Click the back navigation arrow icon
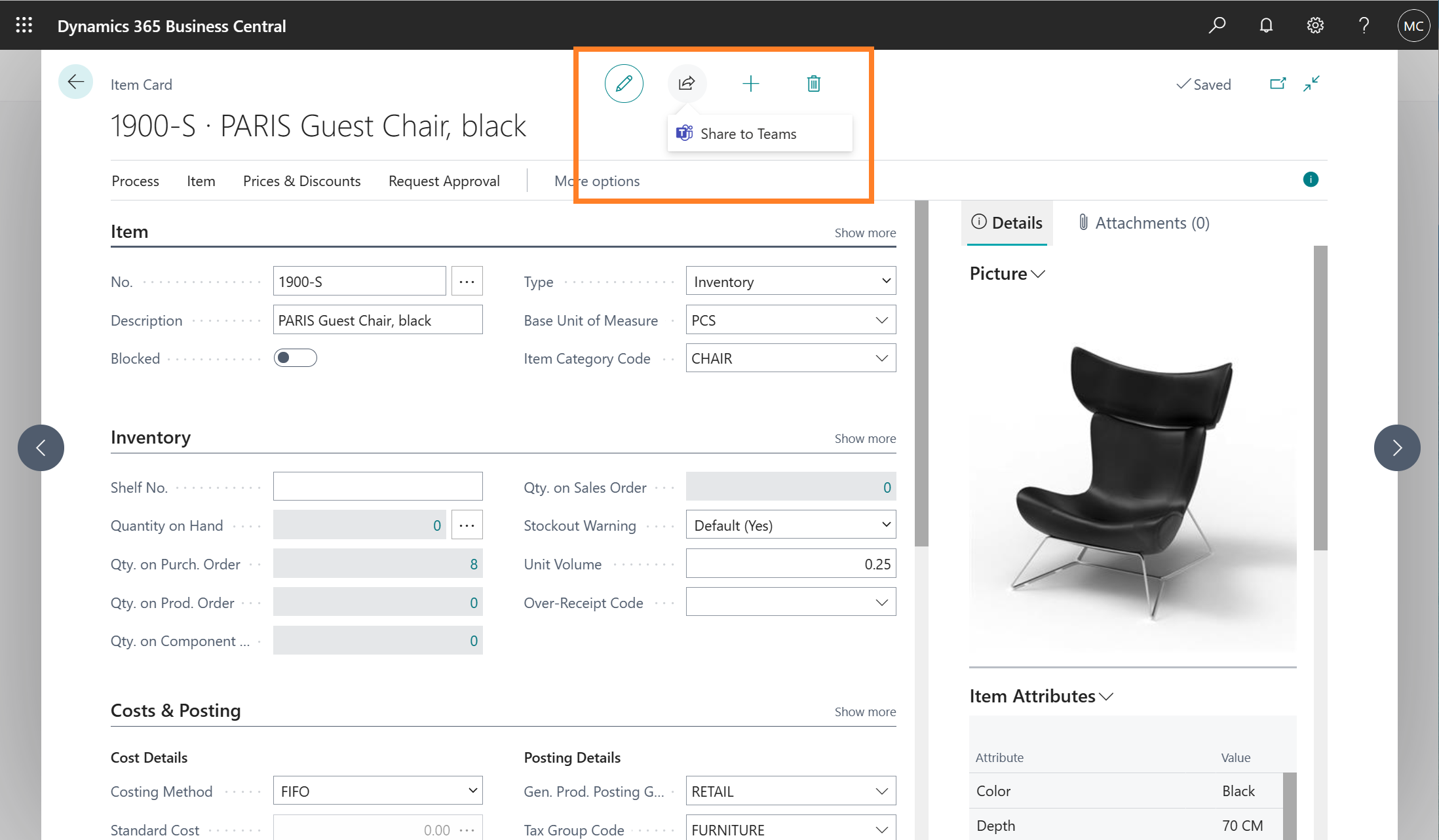This screenshot has height=840, width=1439. (x=76, y=82)
